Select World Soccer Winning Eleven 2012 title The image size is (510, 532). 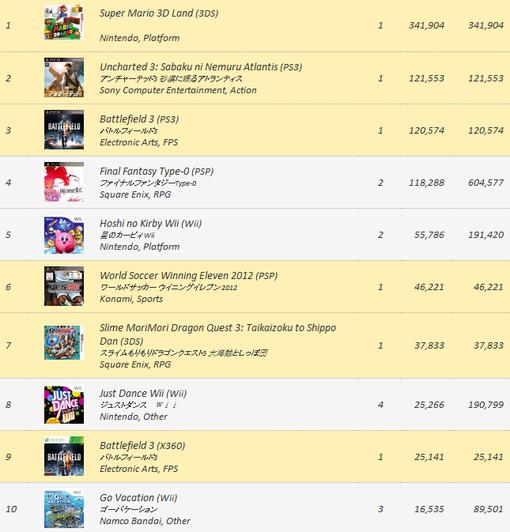tap(189, 276)
